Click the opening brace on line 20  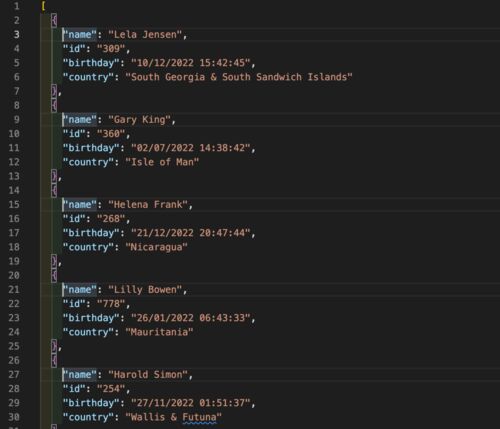coord(54,275)
